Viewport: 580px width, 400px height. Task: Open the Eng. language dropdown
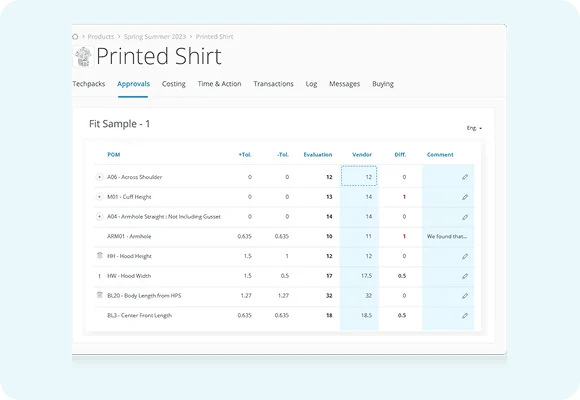click(474, 128)
